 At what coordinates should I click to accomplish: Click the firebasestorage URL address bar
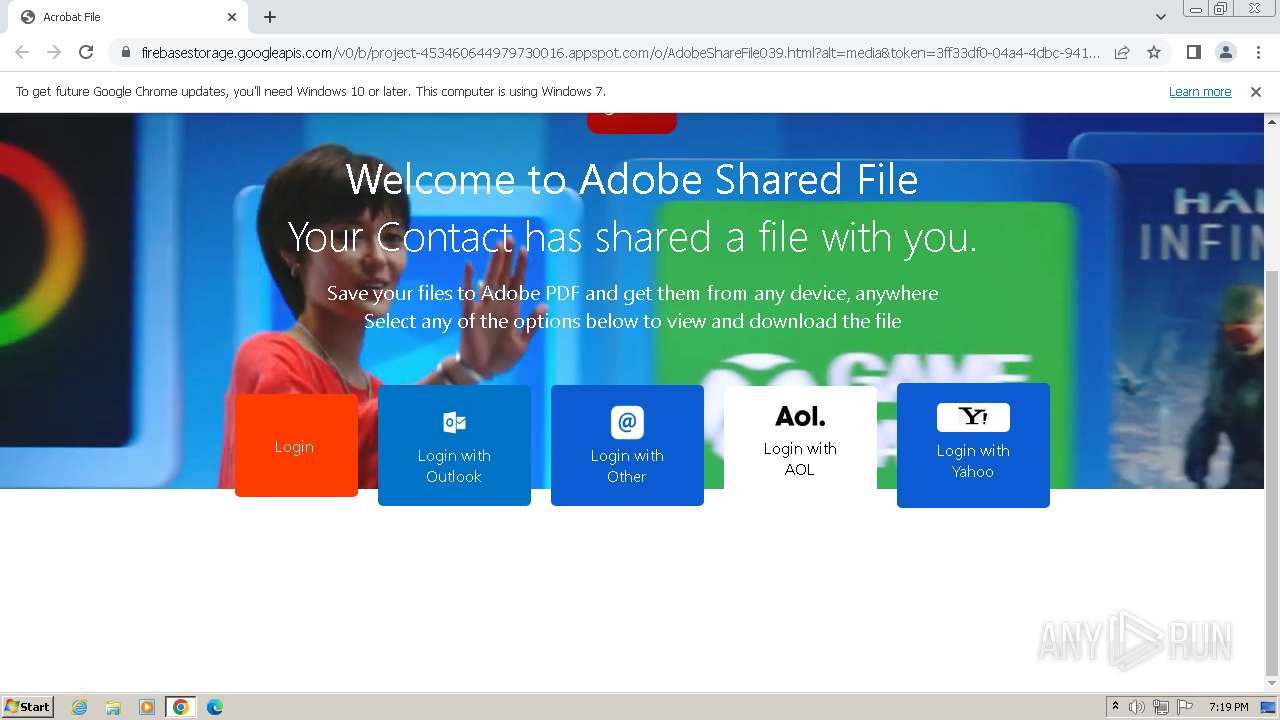pos(620,52)
